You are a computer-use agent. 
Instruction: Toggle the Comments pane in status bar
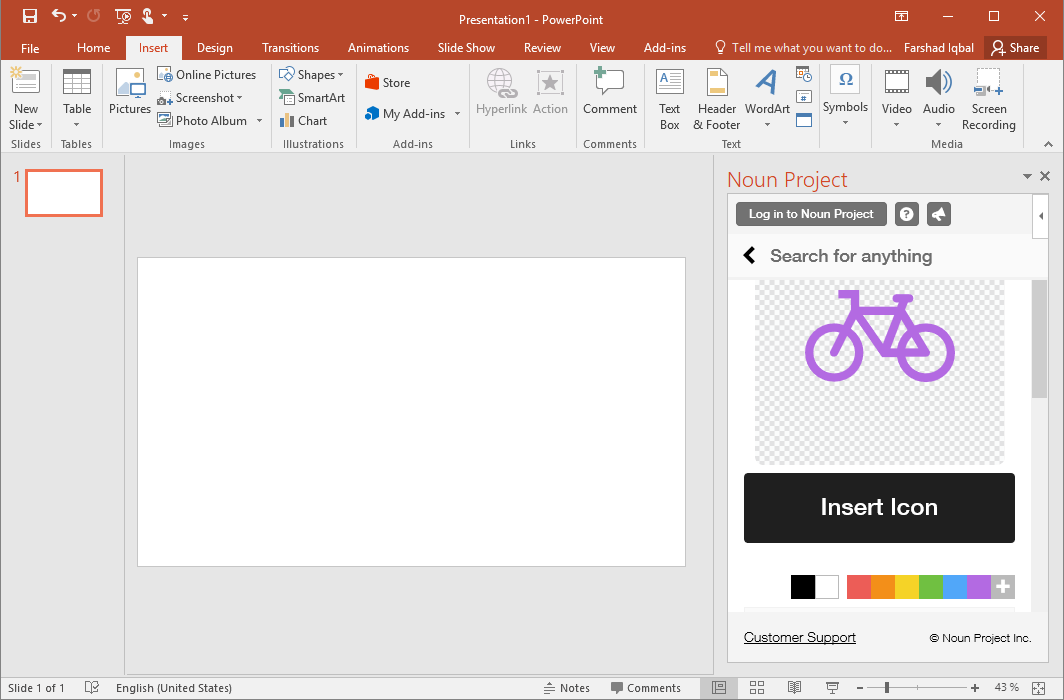pyautogui.click(x=644, y=688)
